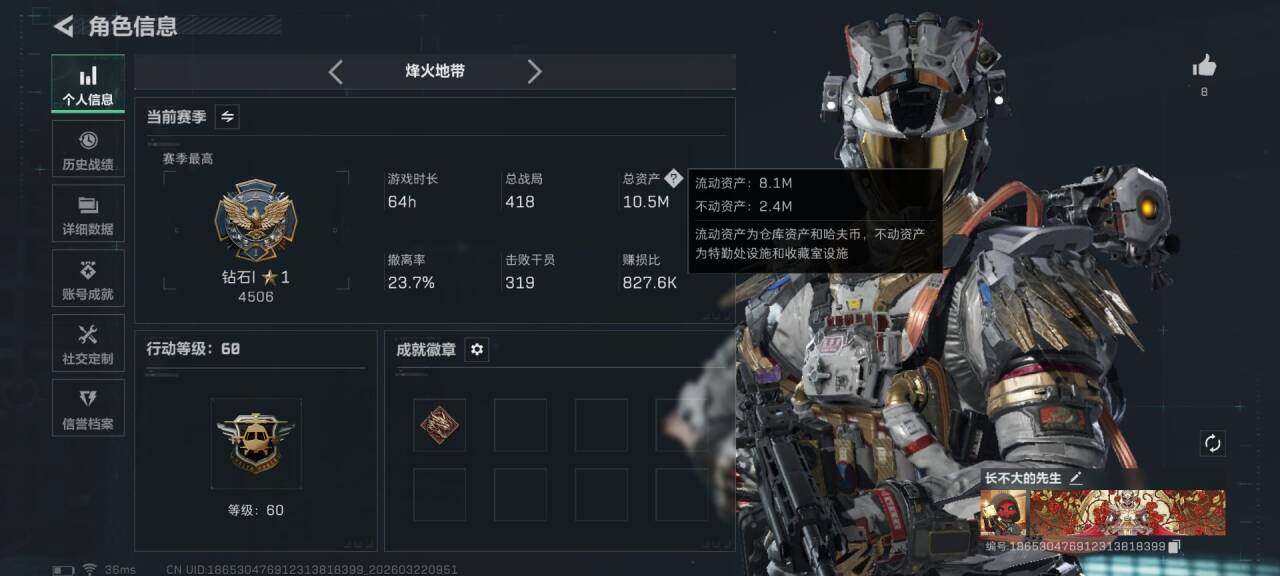Screen dimensions: 1280x576
Task: Open the 社交定制 sidebar tab
Action: 88,344
